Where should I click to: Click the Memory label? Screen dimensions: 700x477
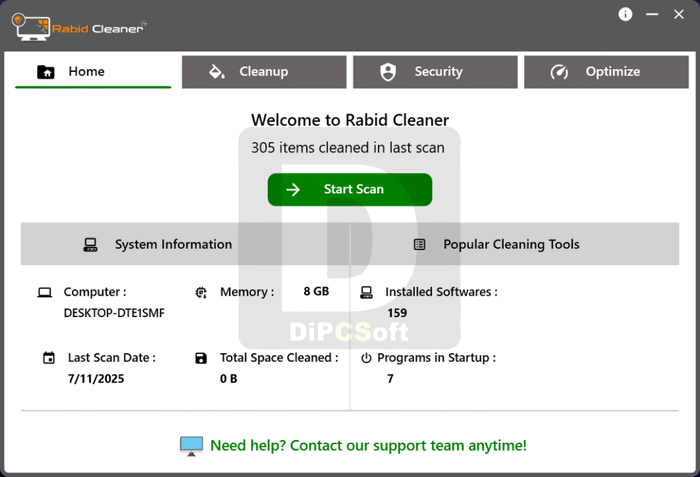coord(247,292)
